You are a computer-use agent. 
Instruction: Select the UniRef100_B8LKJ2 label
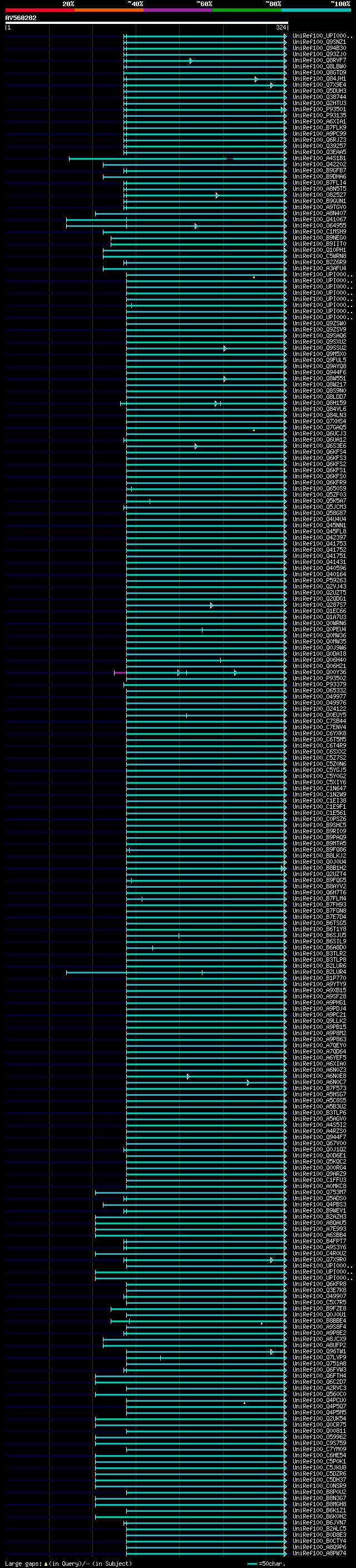point(319,856)
